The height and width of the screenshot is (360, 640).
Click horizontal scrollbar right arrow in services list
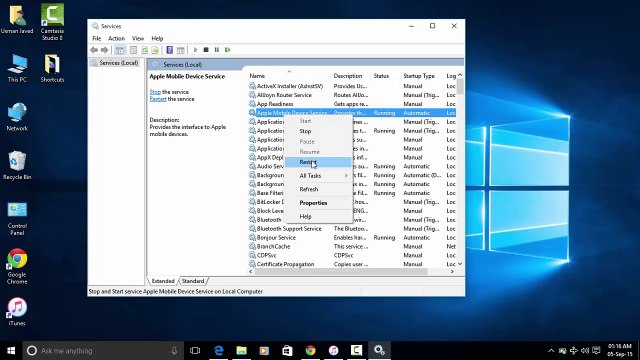(452, 272)
